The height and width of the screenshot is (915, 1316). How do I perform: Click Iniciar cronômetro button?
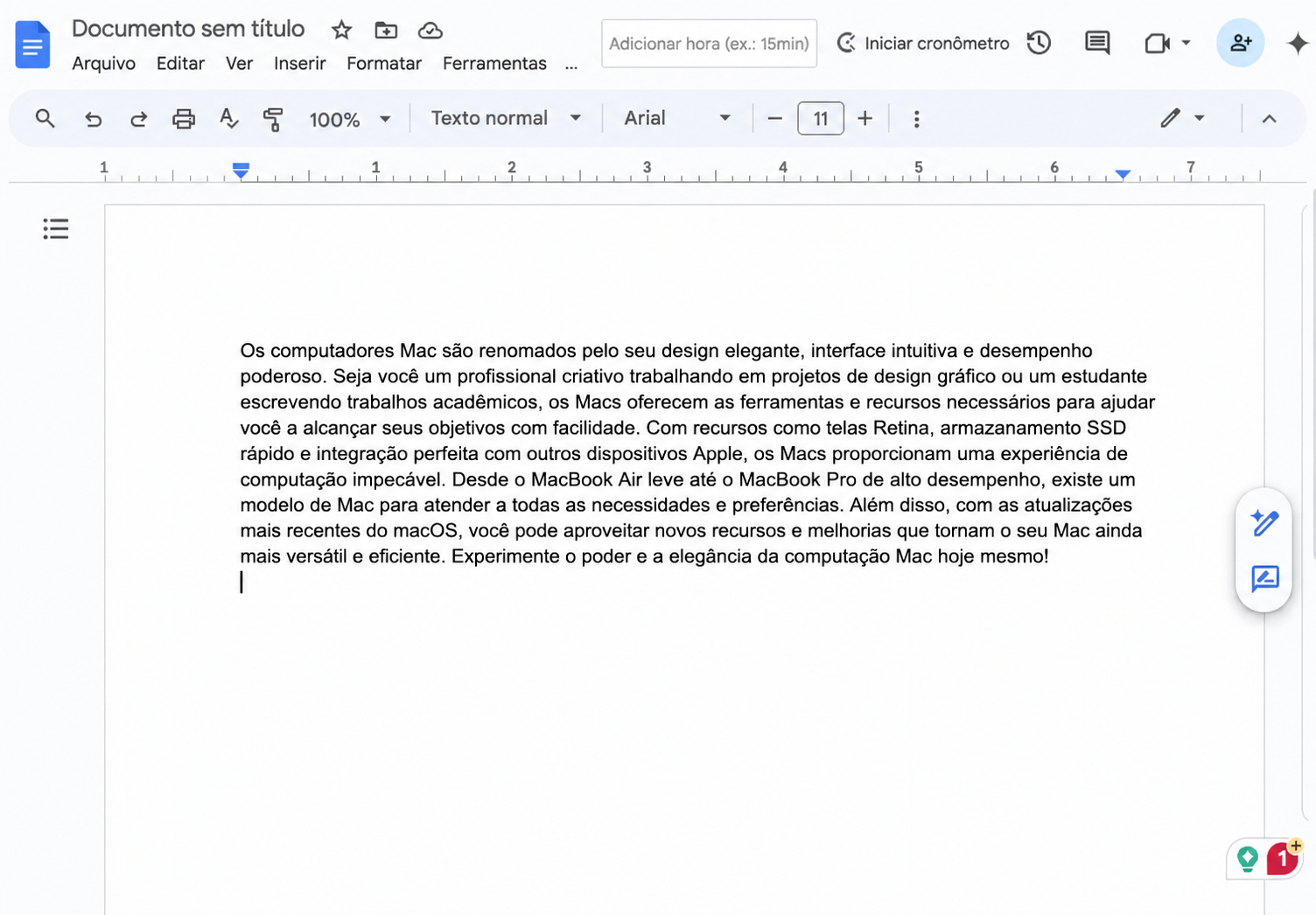click(x=923, y=43)
